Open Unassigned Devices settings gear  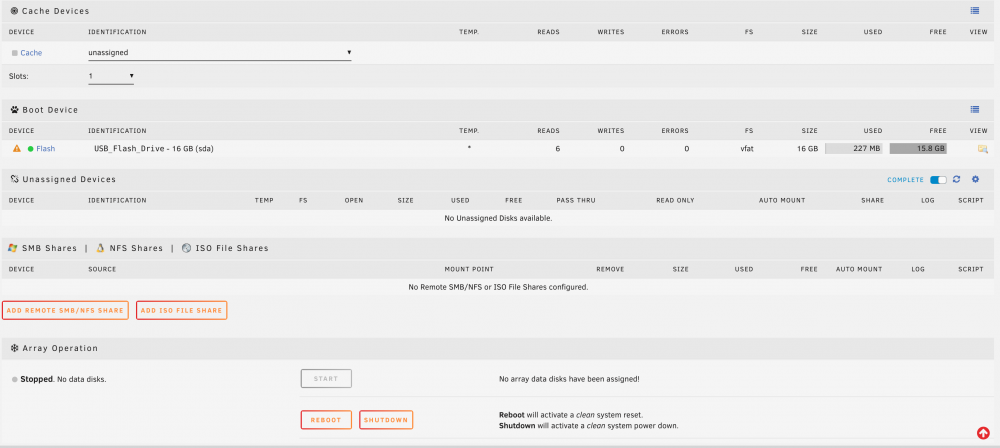[975, 179]
